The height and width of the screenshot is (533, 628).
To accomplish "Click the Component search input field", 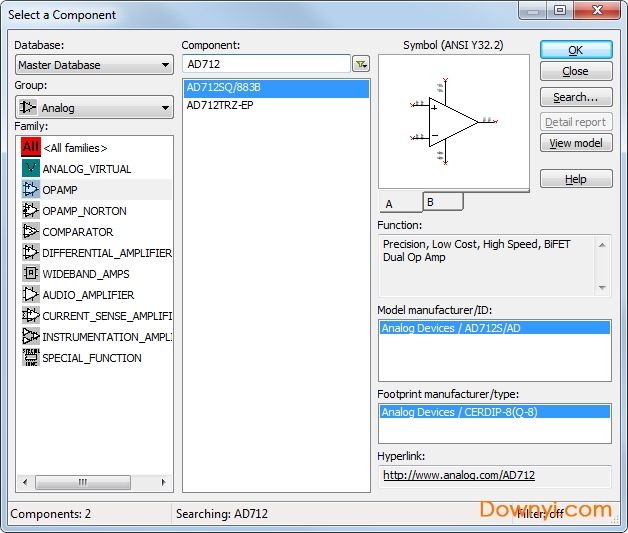I will click(265, 64).
